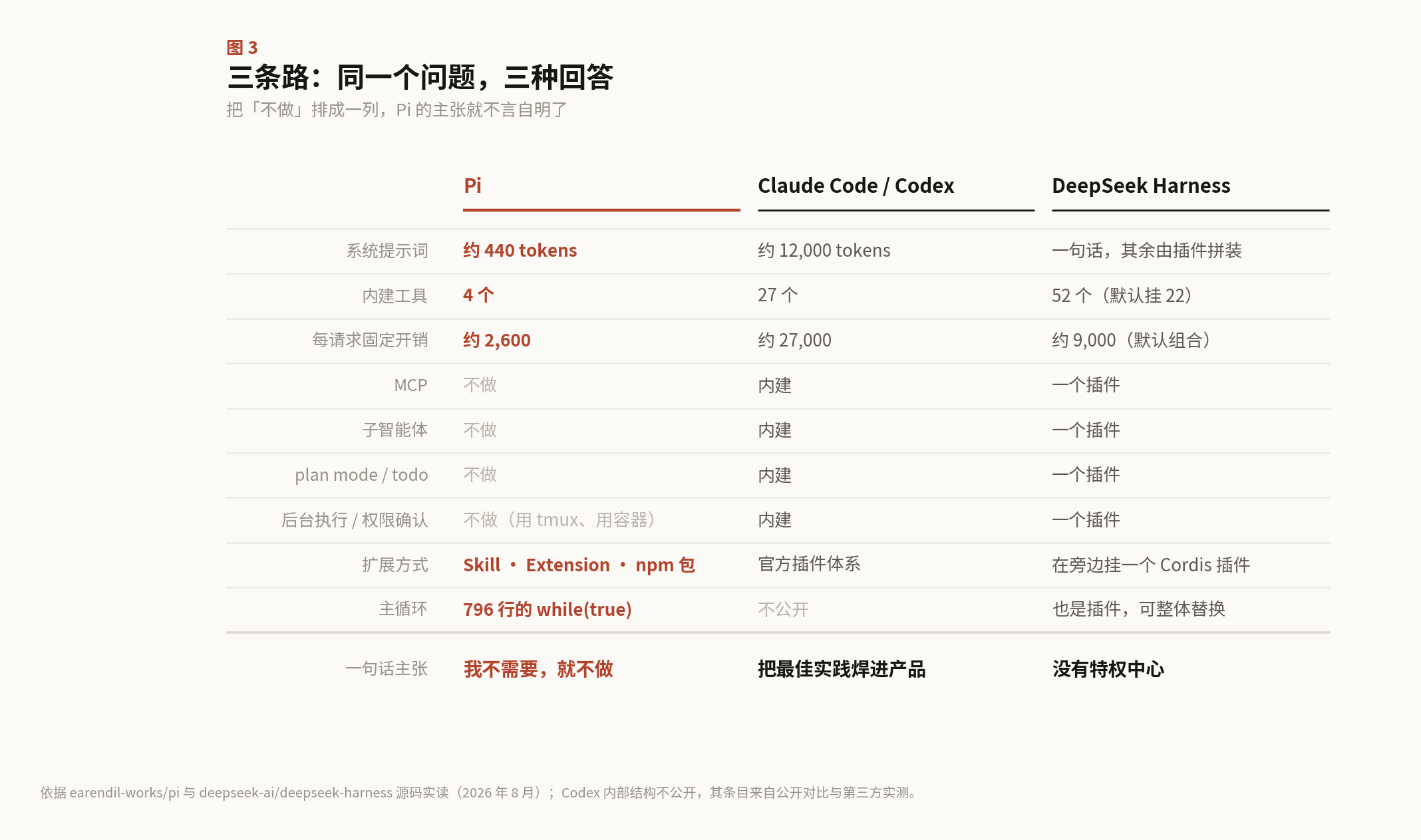Click the cell '约 440 tokens'

pos(520,251)
